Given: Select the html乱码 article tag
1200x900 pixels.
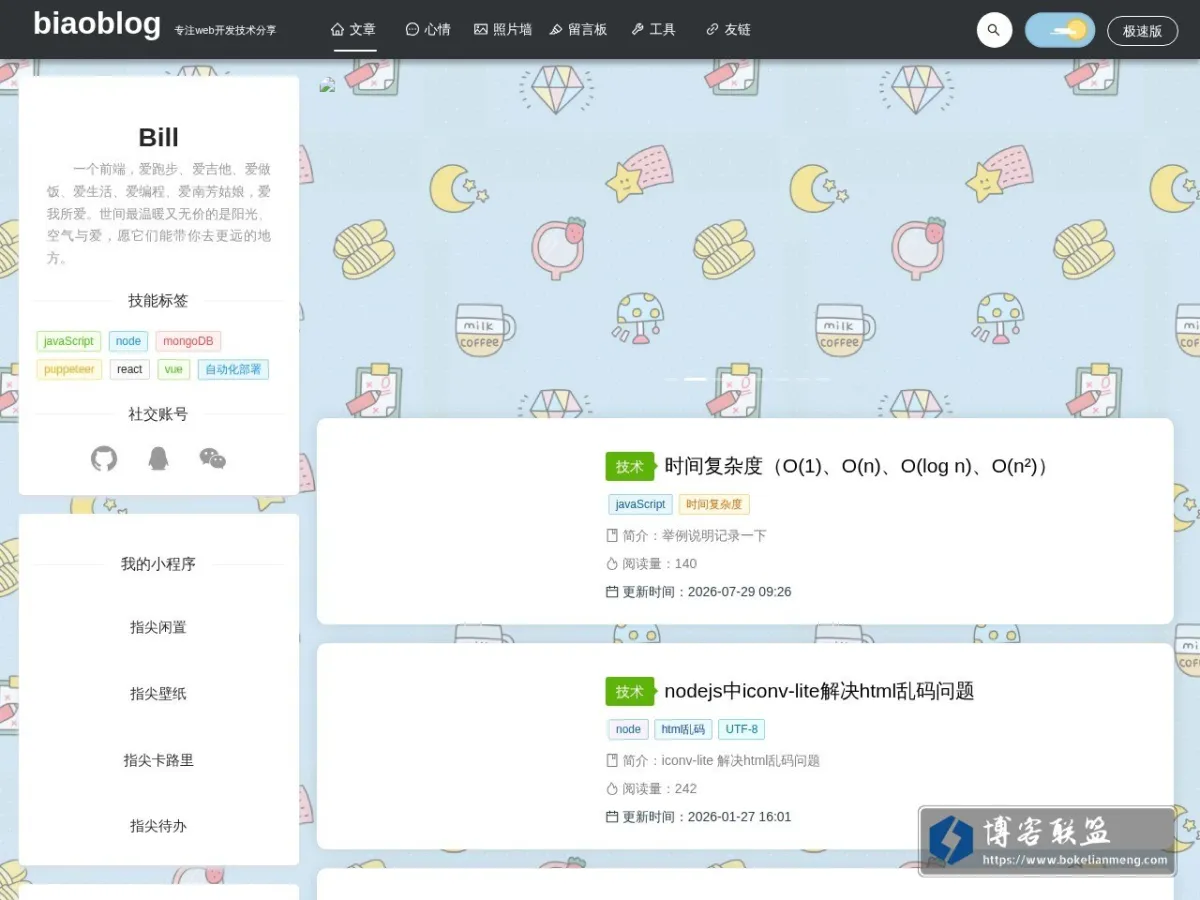Looking at the screenshot, I should [683, 730].
